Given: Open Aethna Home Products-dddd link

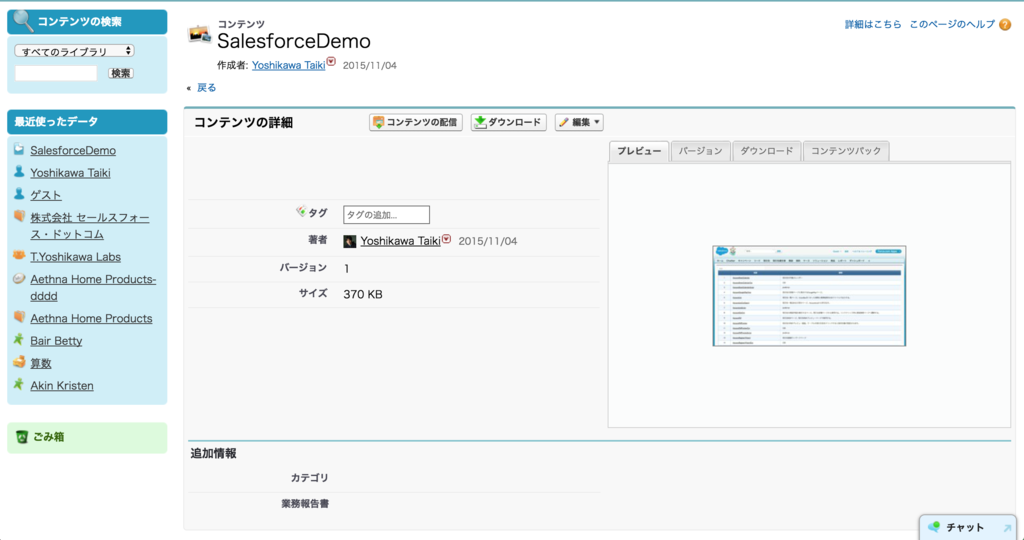Looking at the screenshot, I should [93, 287].
